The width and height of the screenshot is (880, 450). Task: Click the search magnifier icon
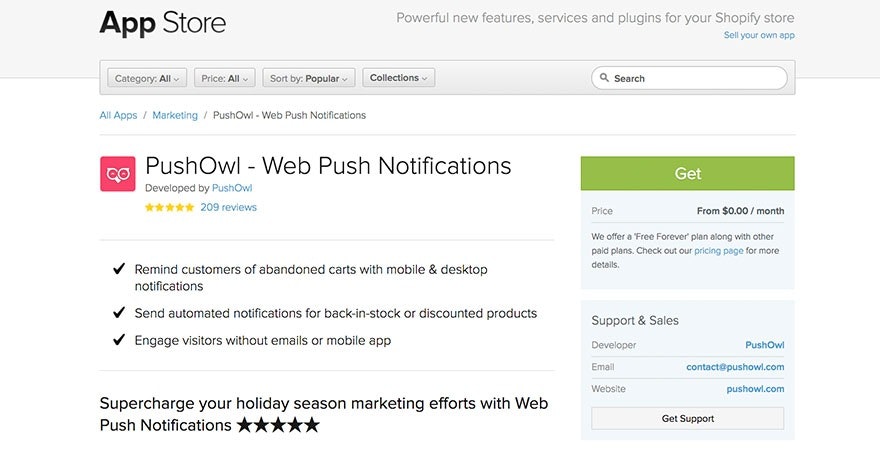tap(604, 78)
